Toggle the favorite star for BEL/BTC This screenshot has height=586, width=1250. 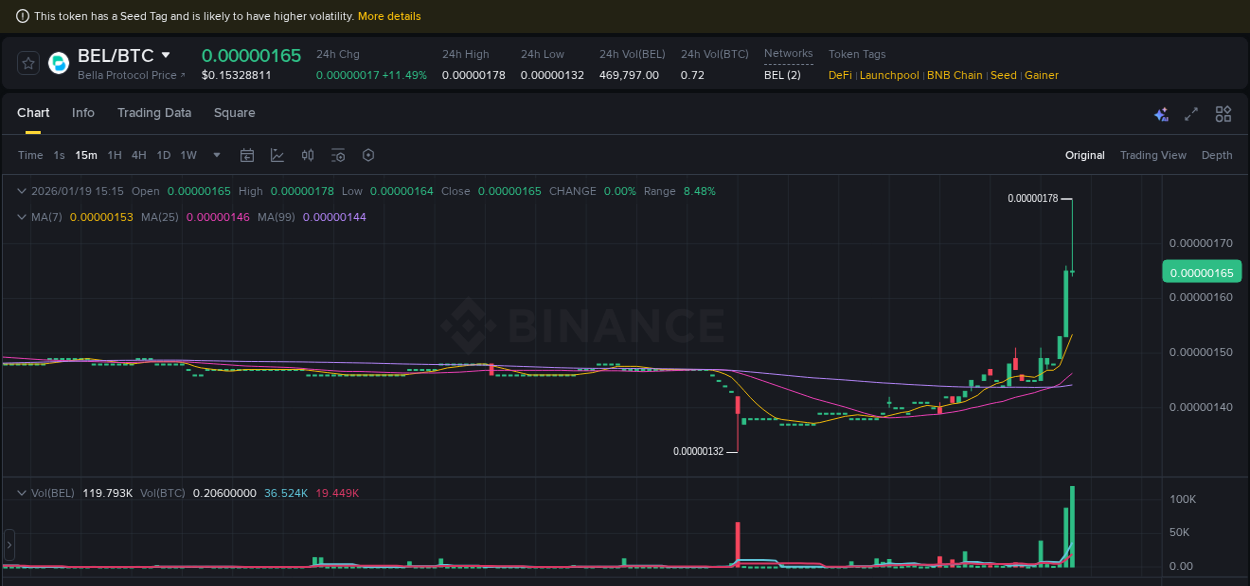pyautogui.click(x=27, y=63)
